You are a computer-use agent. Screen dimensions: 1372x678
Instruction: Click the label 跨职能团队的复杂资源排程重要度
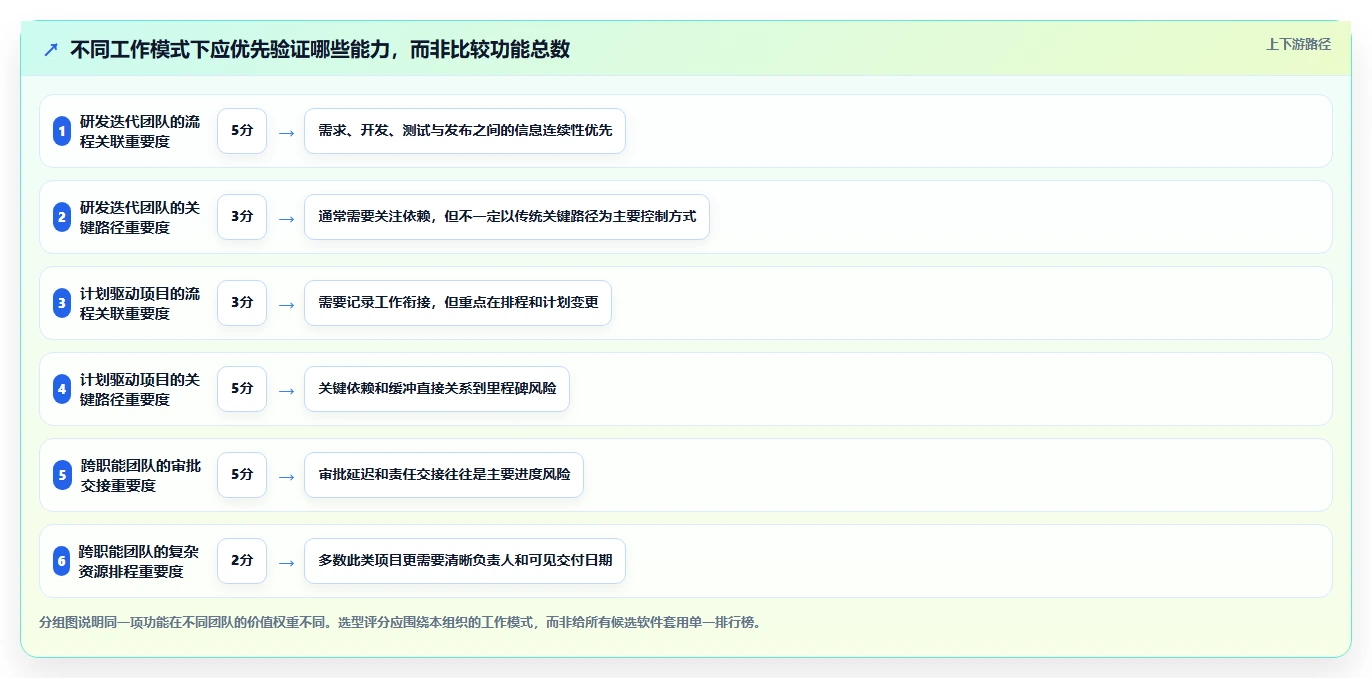point(140,561)
